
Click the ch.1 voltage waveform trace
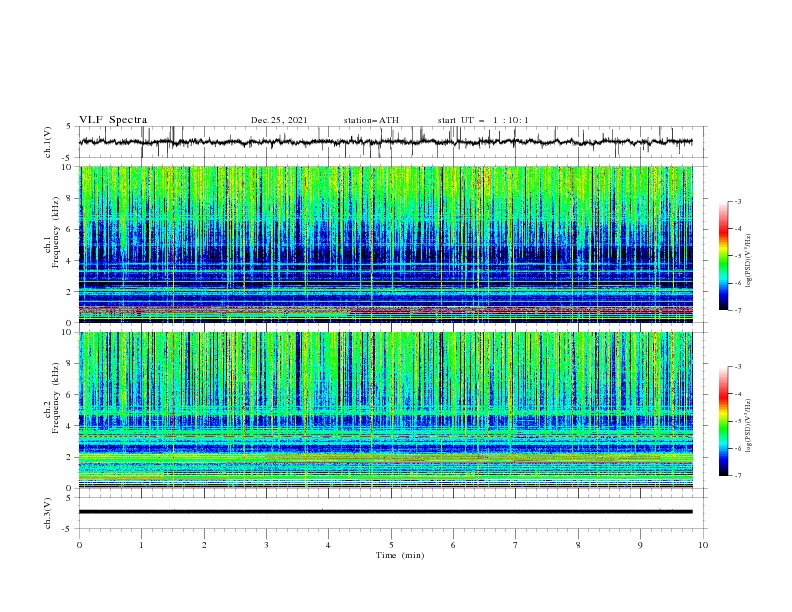pyautogui.click(x=385, y=142)
